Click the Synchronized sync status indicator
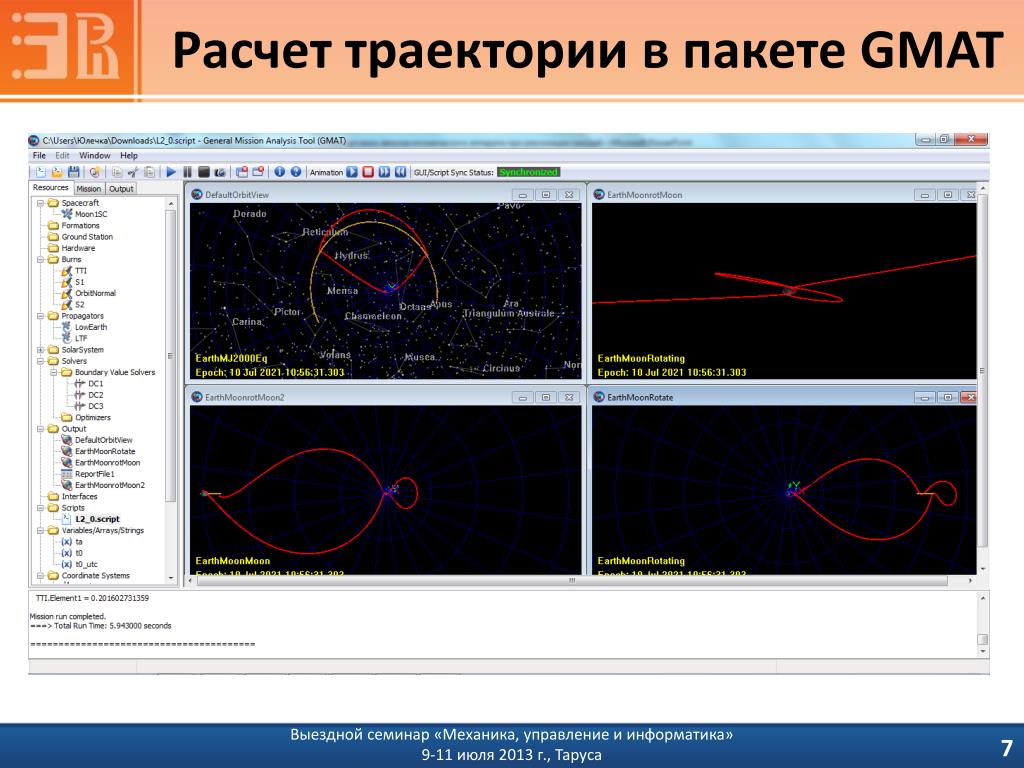This screenshot has height=768, width=1024. (x=529, y=172)
